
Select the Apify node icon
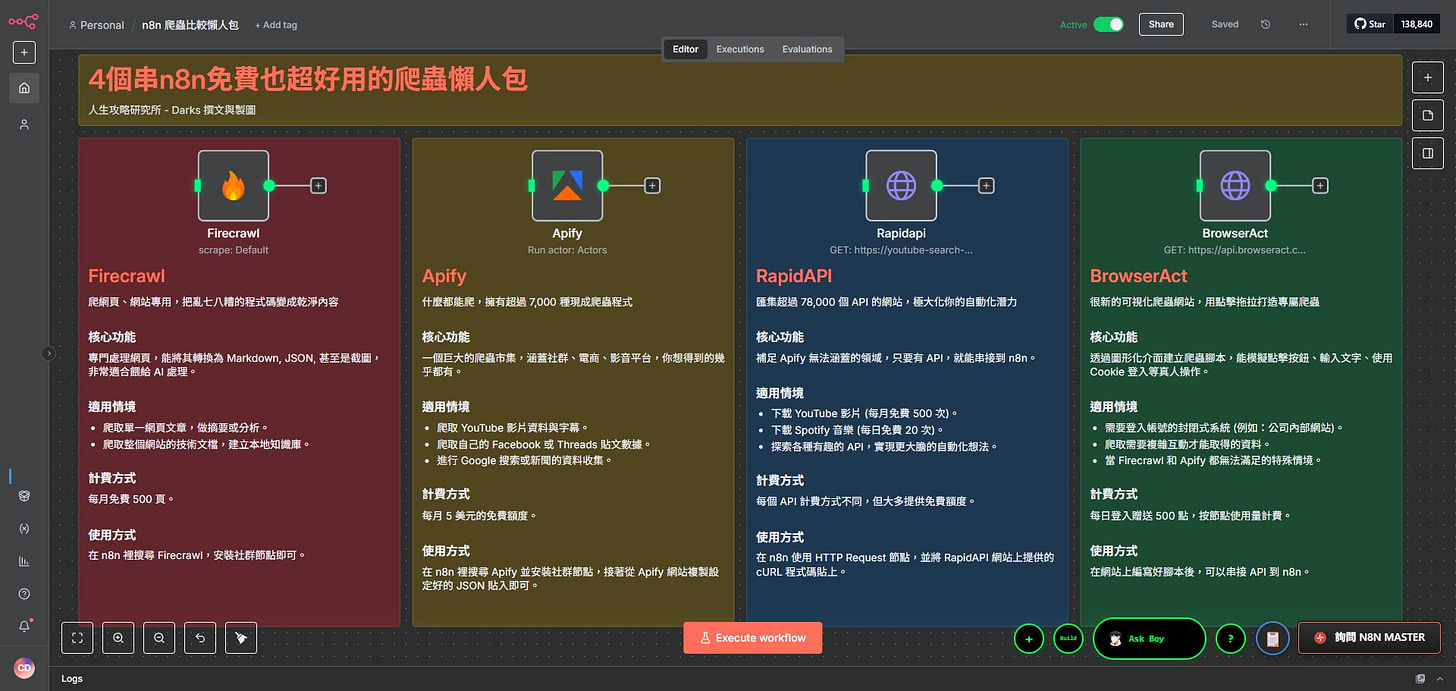567,185
